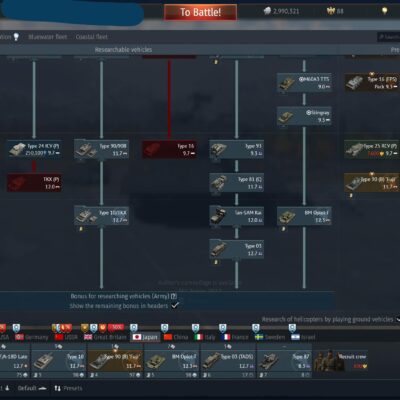Select Type 87 crew slot
Image resolution: width=400 pixels, height=400 pixels.
point(285,362)
